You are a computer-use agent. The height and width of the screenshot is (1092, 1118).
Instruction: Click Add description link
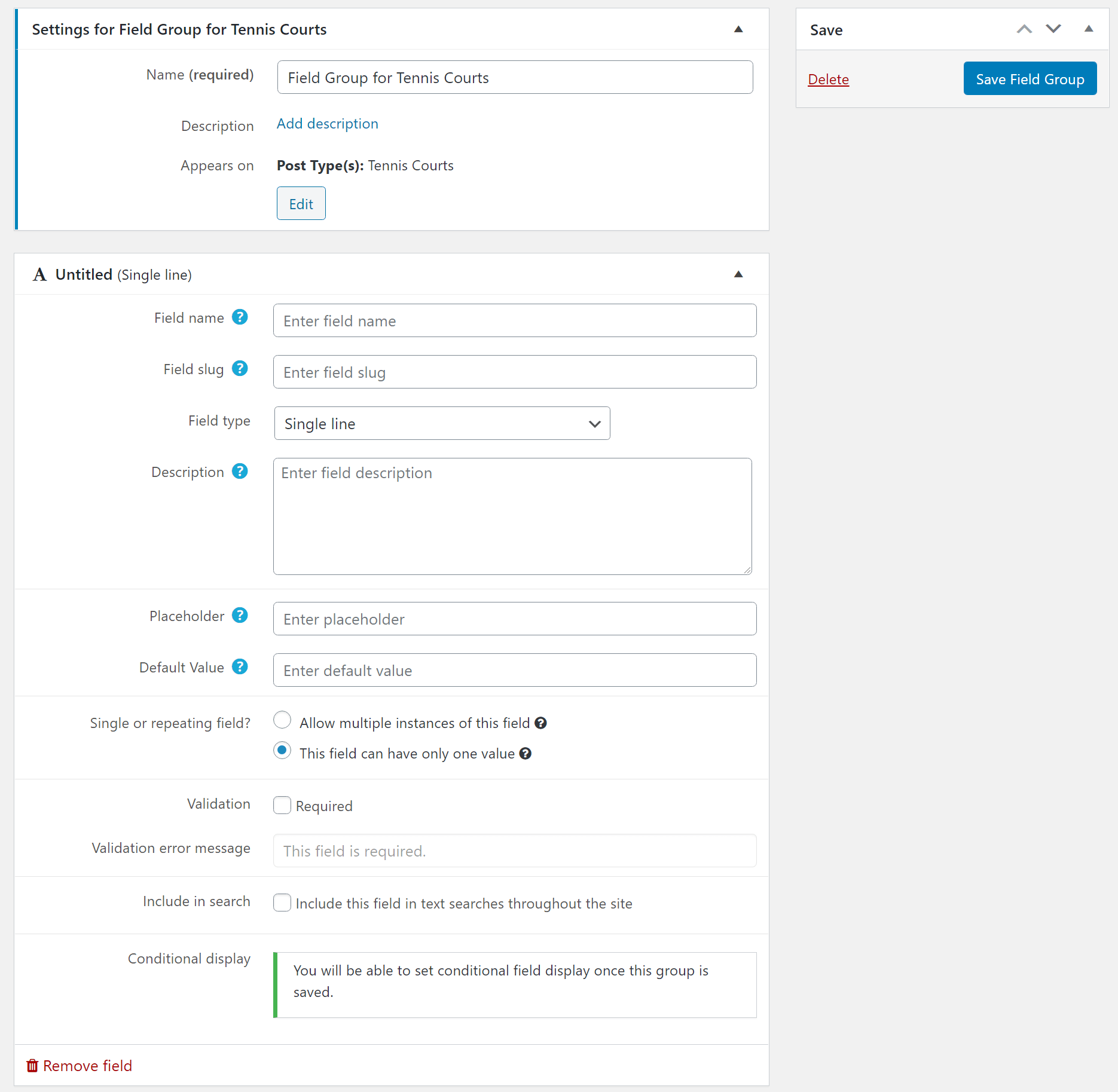coord(328,124)
